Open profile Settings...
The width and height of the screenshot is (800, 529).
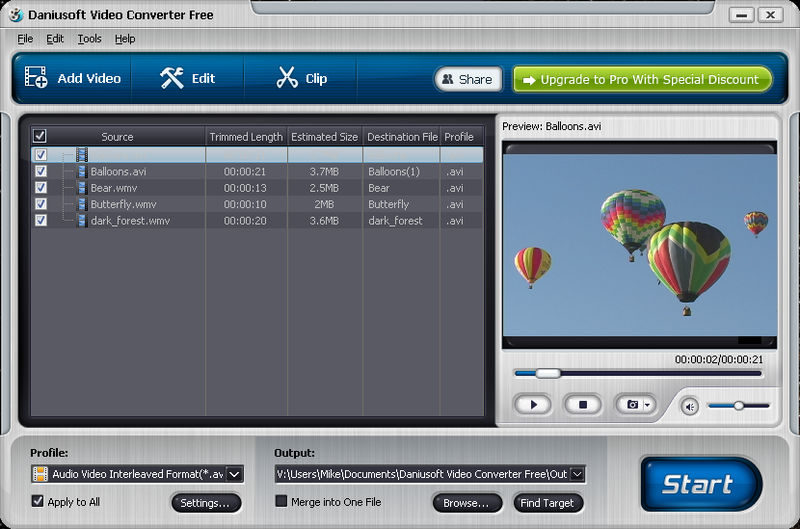(x=206, y=503)
